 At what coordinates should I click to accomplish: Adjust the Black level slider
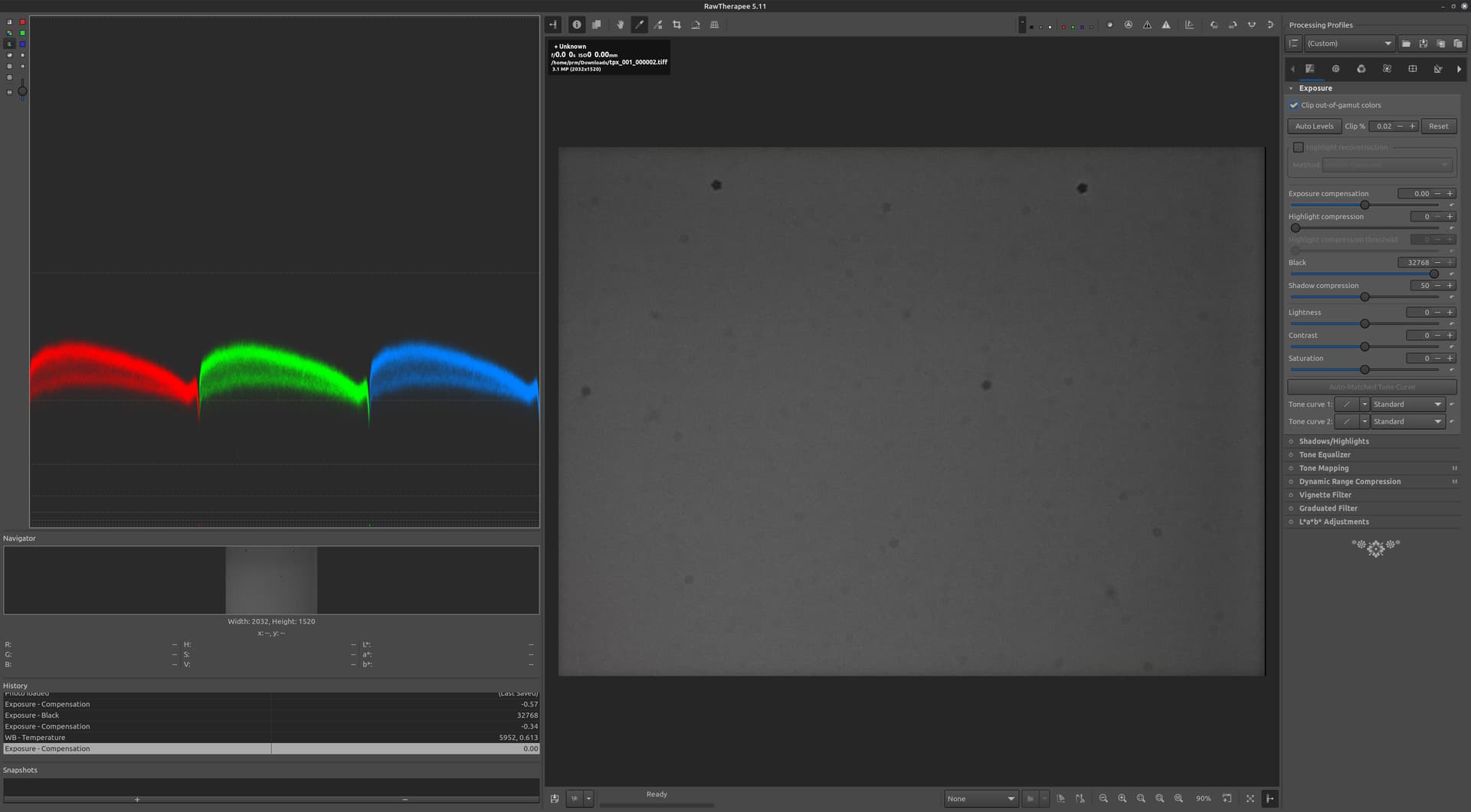tap(1365, 274)
